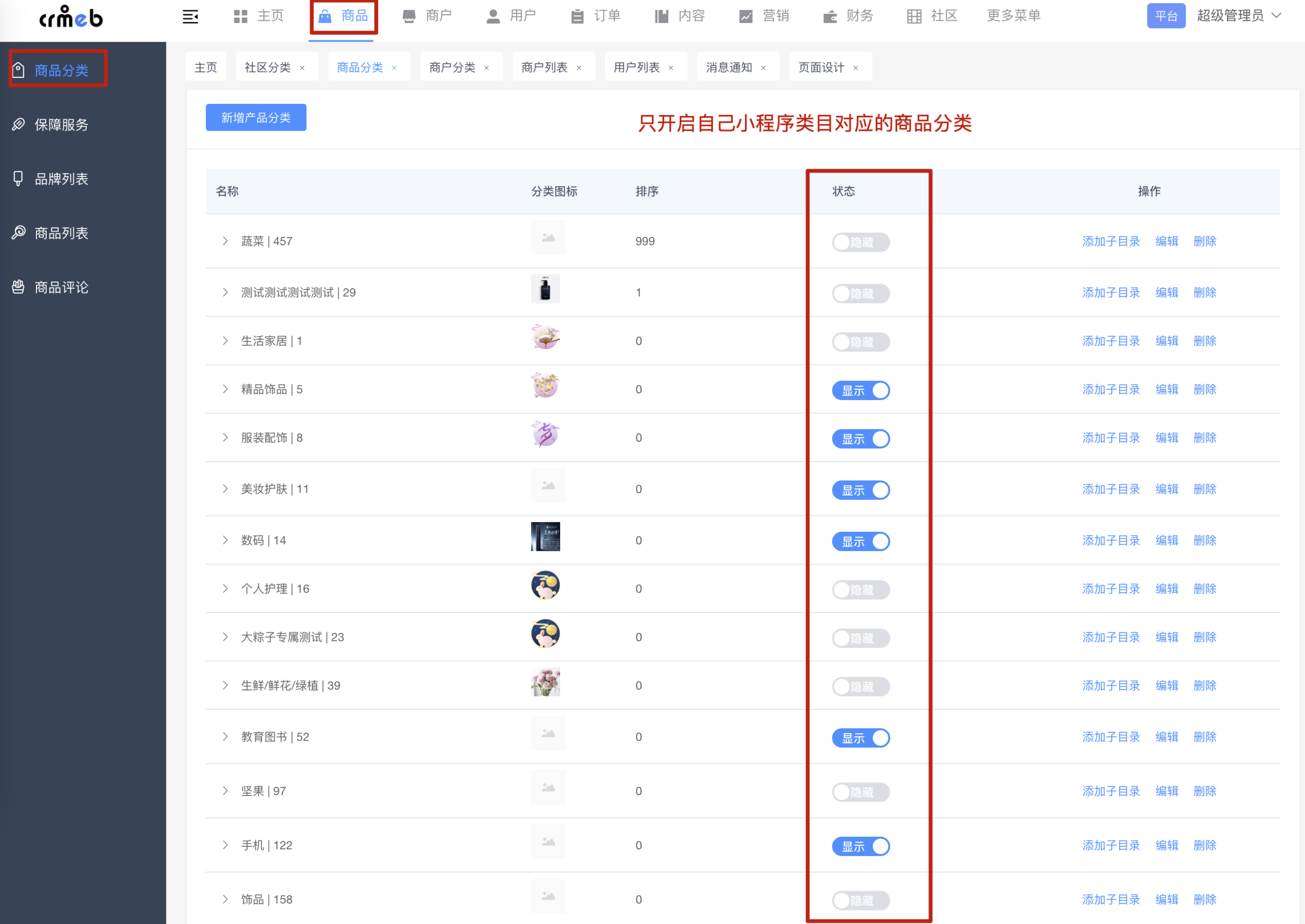
Task: Click the 商户 store icon
Action: tap(409, 17)
